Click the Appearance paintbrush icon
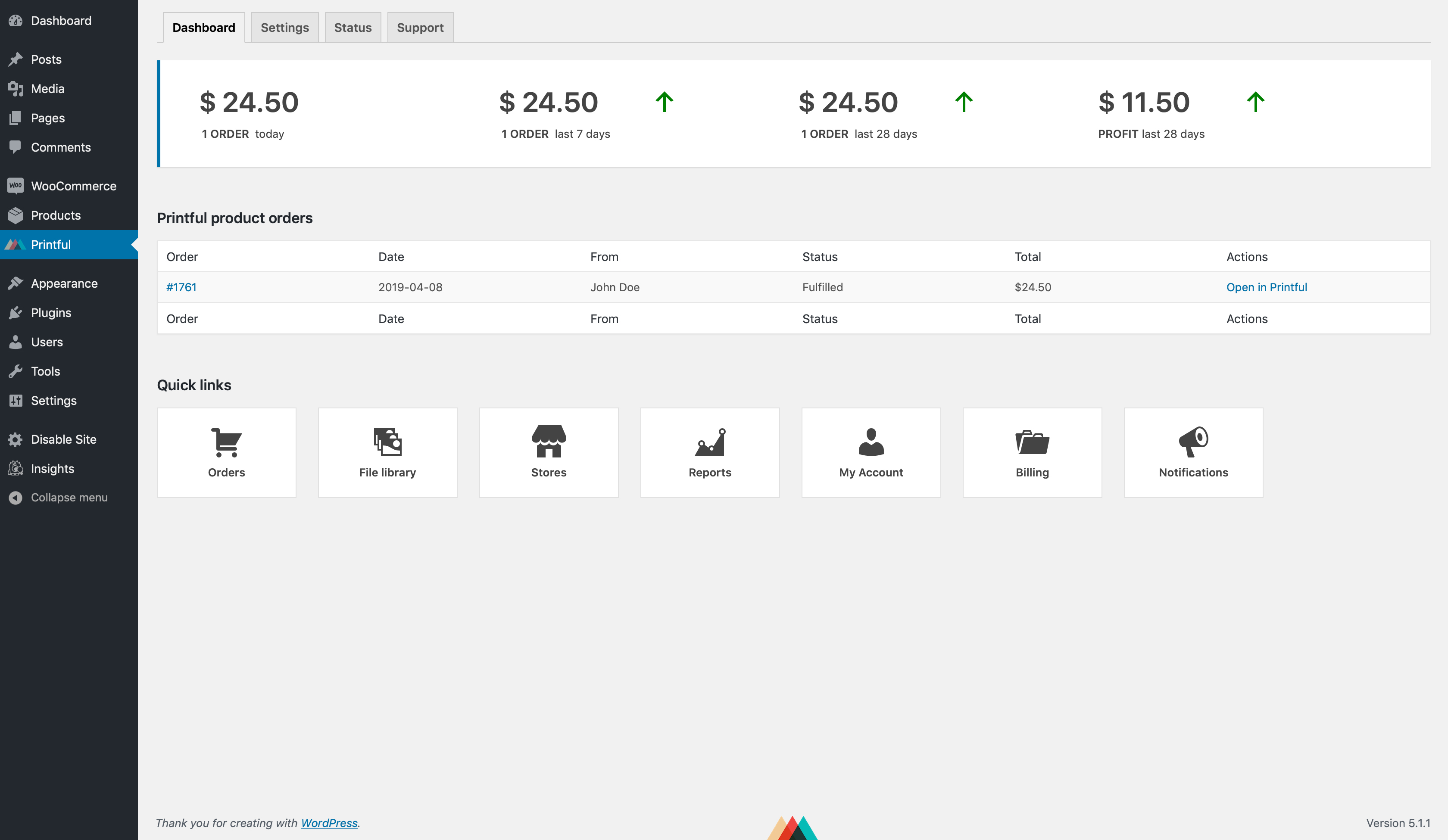The height and width of the screenshot is (840, 1448). pyautogui.click(x=16, y=283)
